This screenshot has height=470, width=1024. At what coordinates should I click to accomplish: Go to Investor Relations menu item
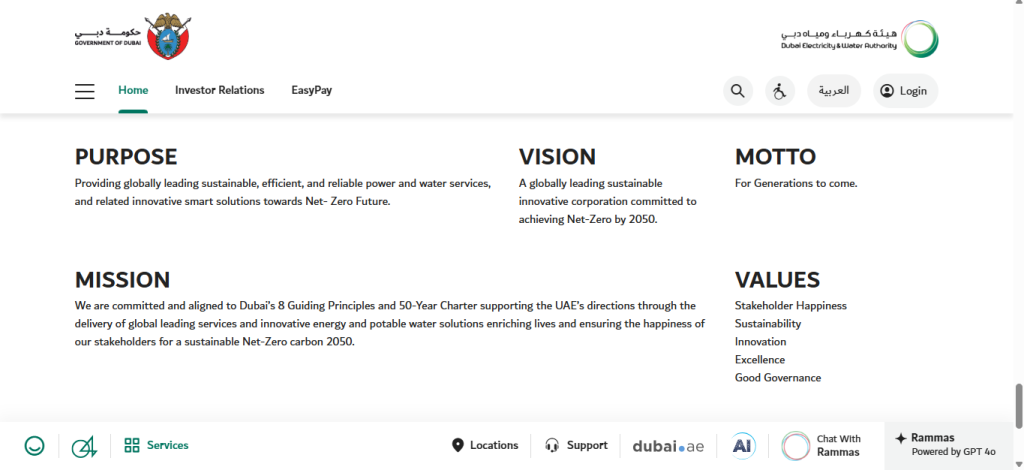(219, 91)
